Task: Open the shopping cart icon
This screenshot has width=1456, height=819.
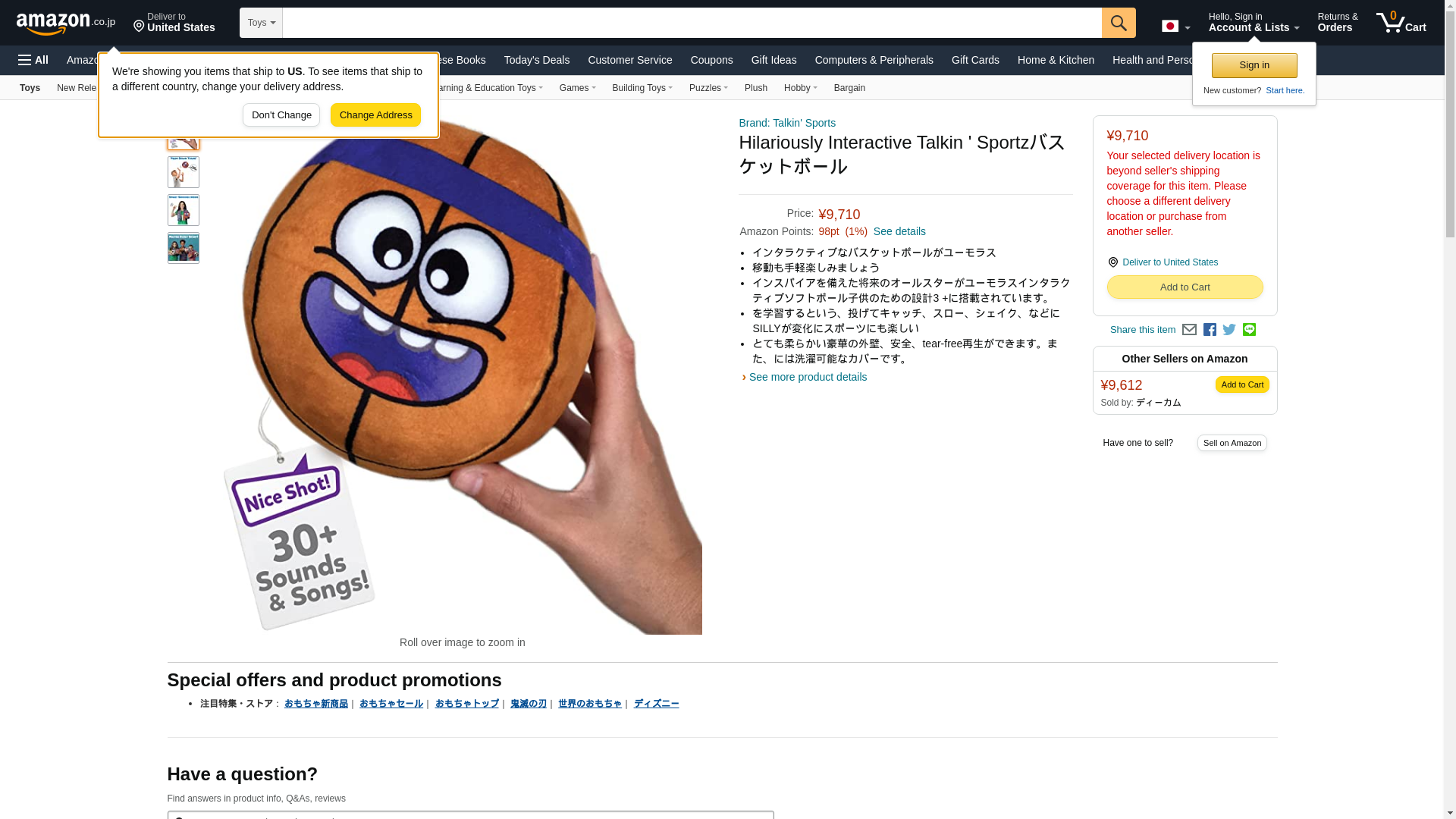Action: pos(1401,23)
